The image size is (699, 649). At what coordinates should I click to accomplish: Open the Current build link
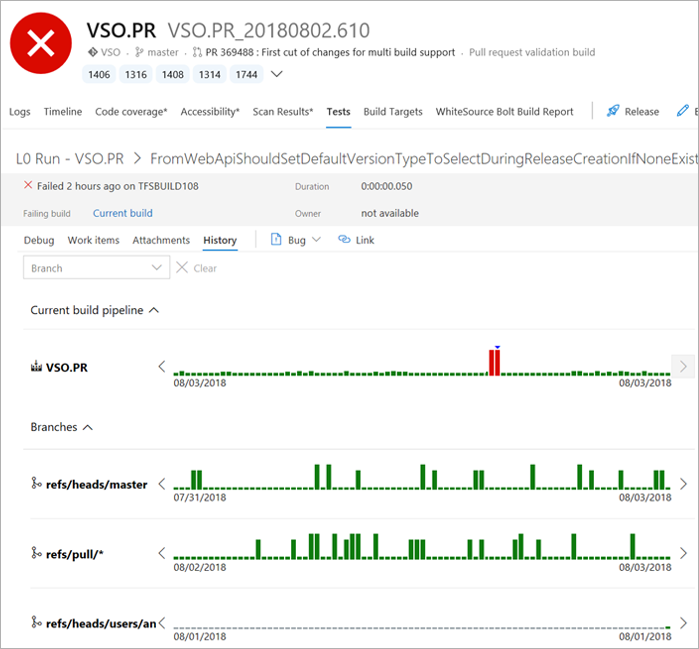pos(122,213)
